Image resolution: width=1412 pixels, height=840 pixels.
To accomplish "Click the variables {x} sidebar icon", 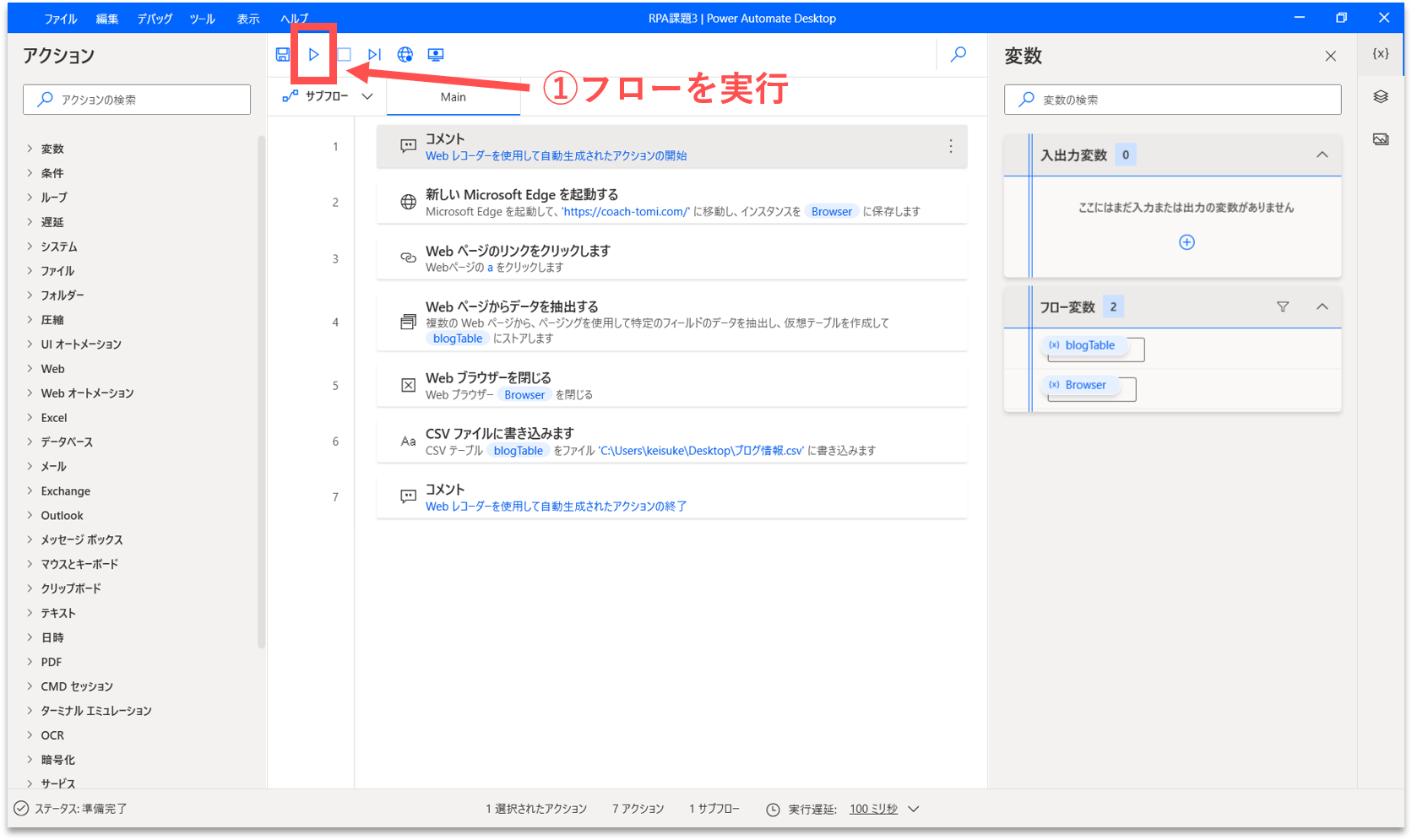I will [x=1381, y=54].
